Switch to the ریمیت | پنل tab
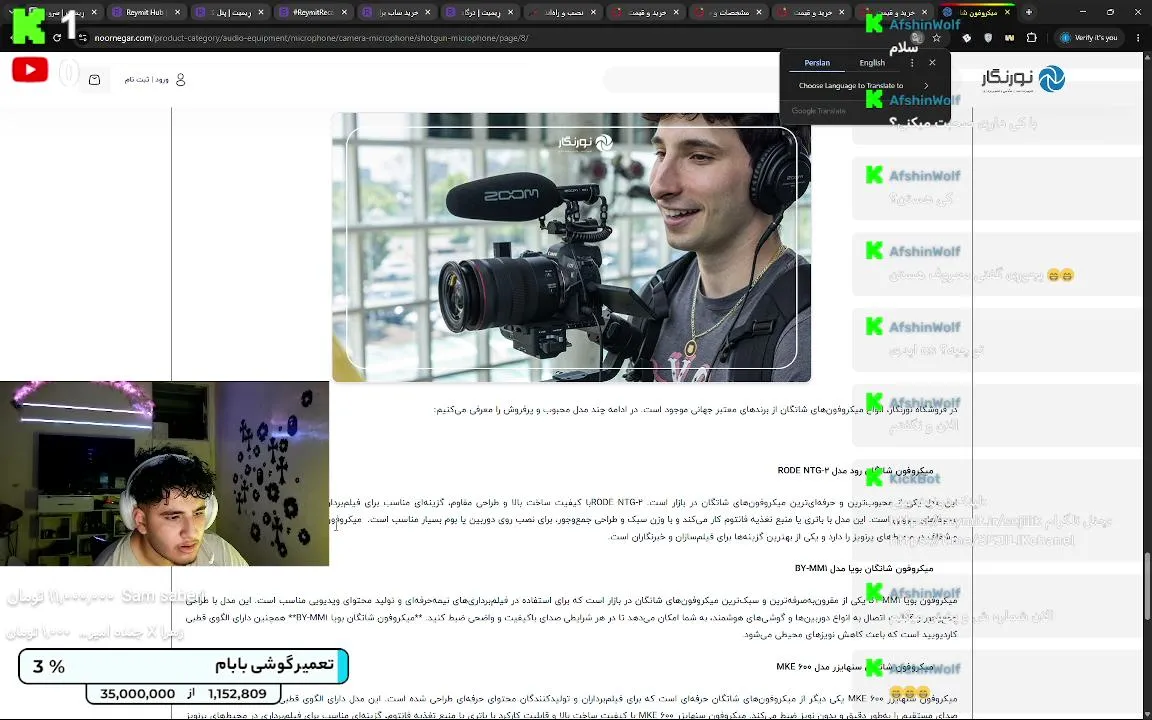This screenshot has height=720, width=1152. (228, 12)
